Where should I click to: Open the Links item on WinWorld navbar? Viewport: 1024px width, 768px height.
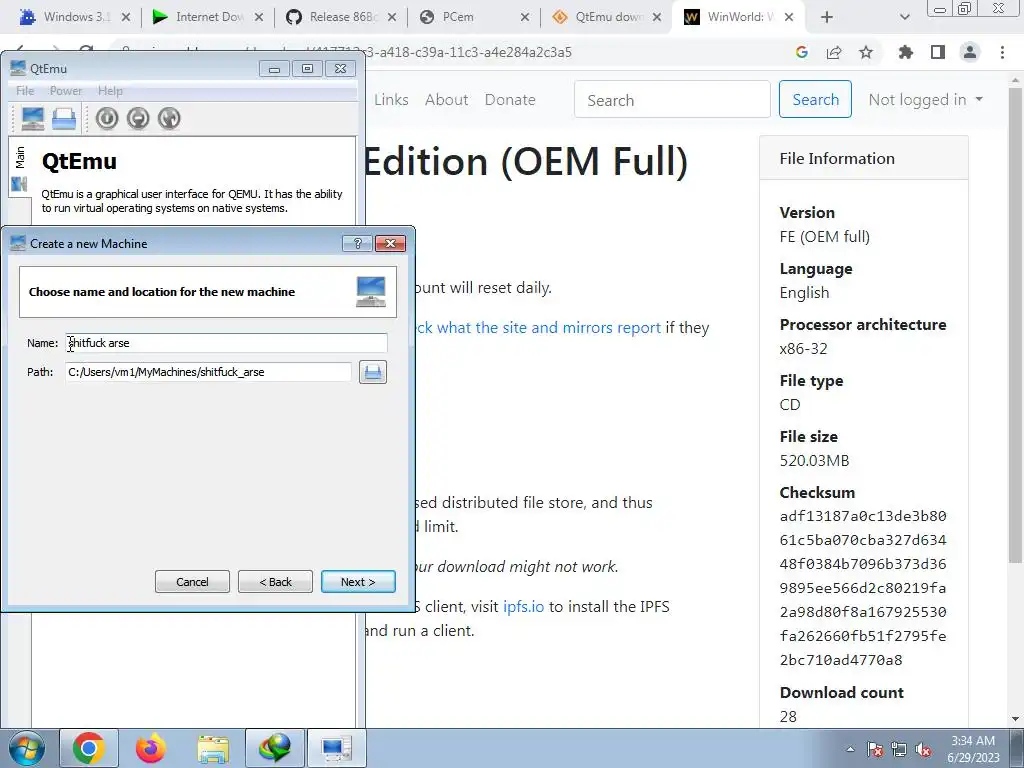pos(391,99)
